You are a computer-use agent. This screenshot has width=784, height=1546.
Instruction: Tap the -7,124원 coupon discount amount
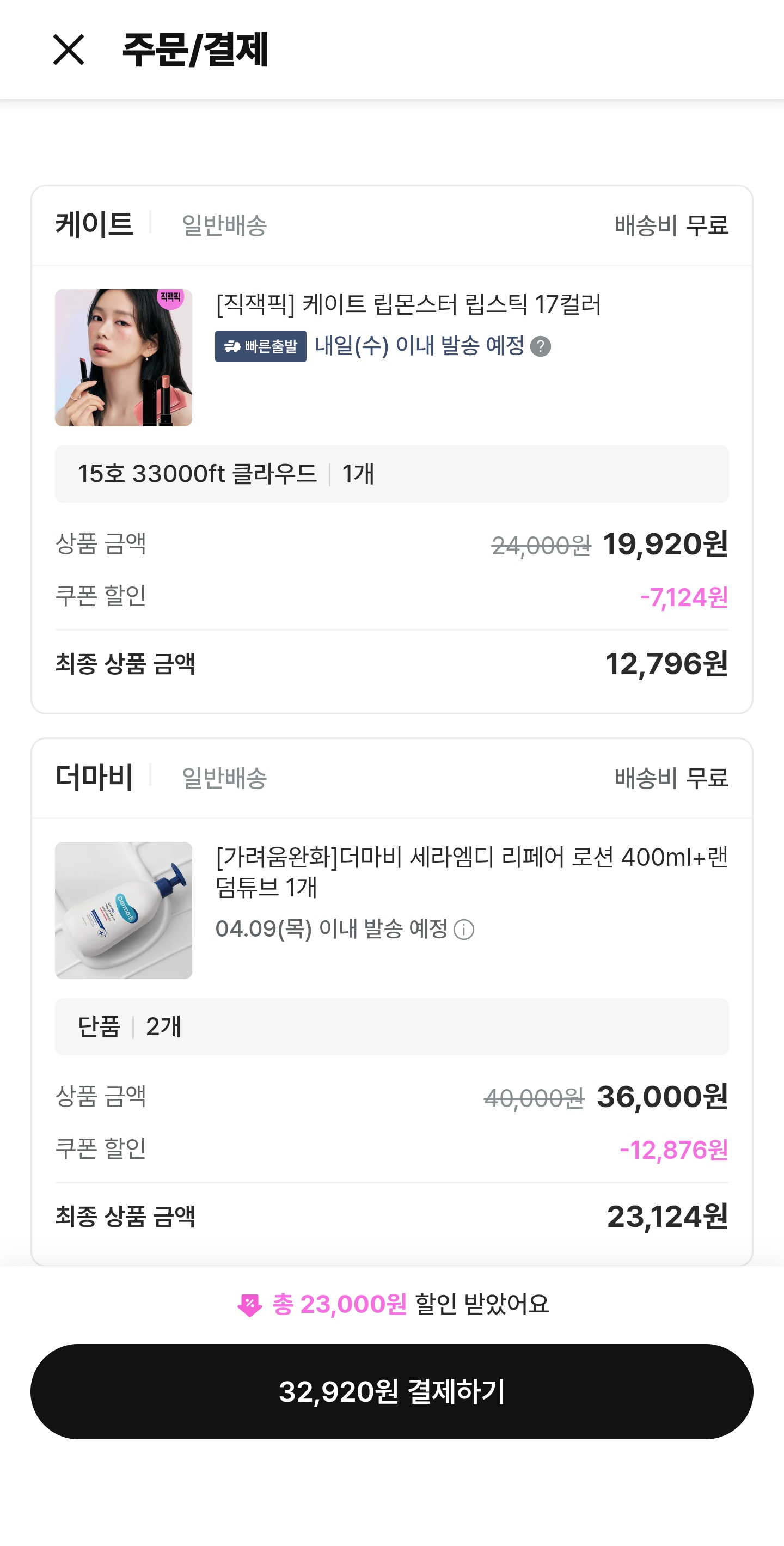[x=684, y=597]
